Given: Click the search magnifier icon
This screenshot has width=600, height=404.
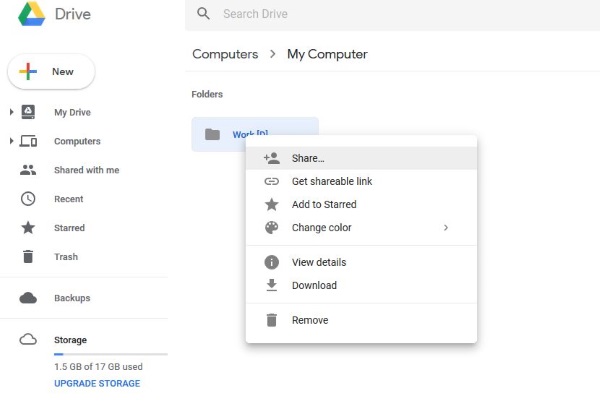Looking at the screenshot, I should pyautogui.click(x=204, y=14).
